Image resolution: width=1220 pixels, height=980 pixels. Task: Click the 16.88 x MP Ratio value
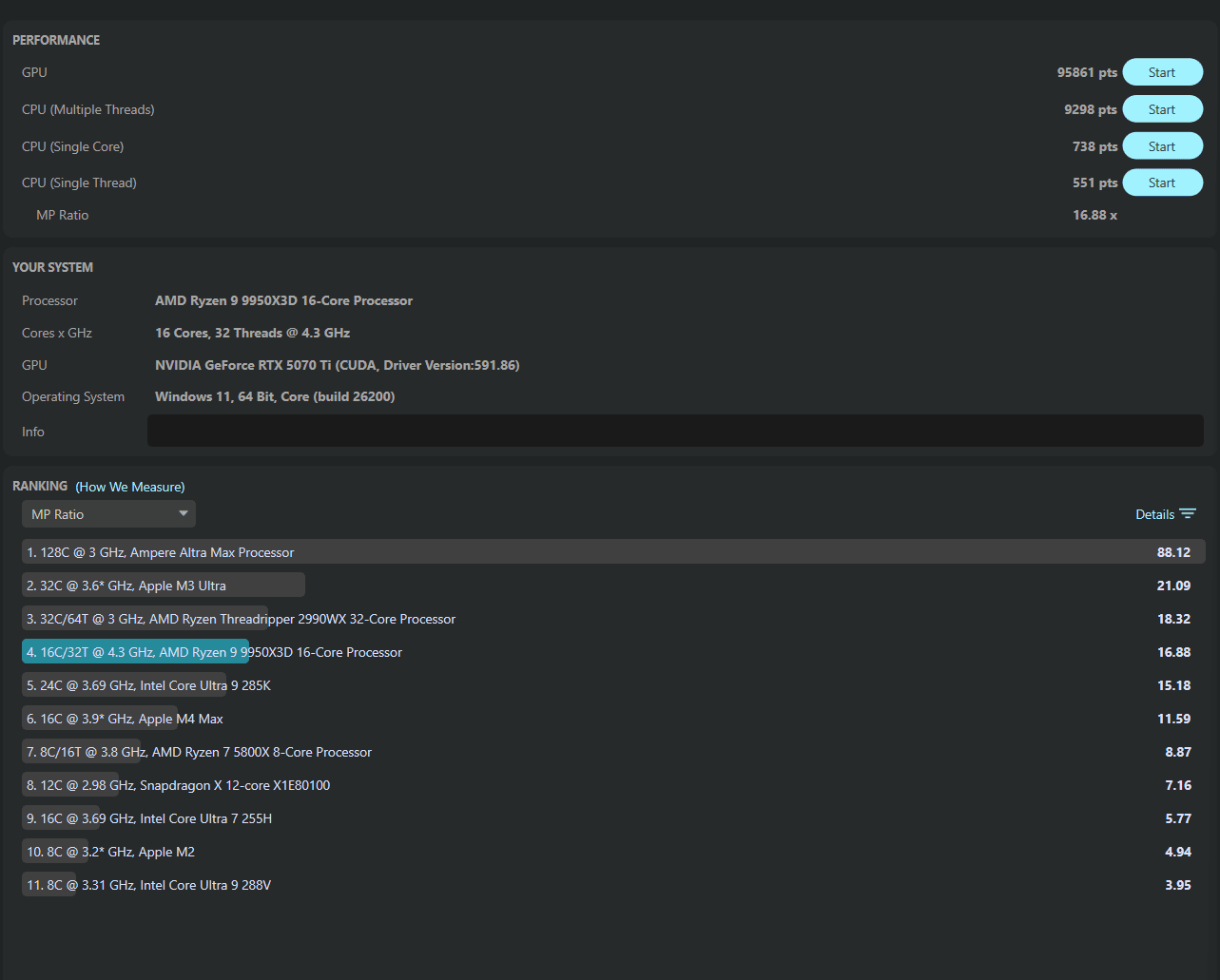pyautogui.click(x=1094, y=215)
